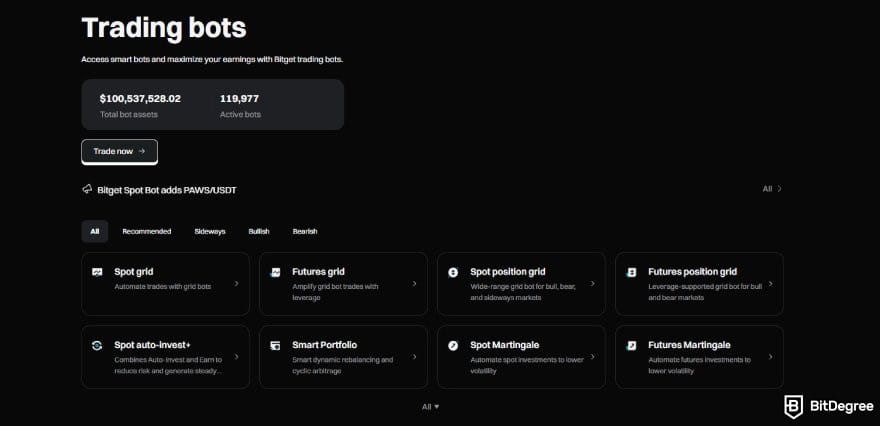Screen dimensions: 880x426
Task: Switch to the Bullish tab
Action: 259,231
